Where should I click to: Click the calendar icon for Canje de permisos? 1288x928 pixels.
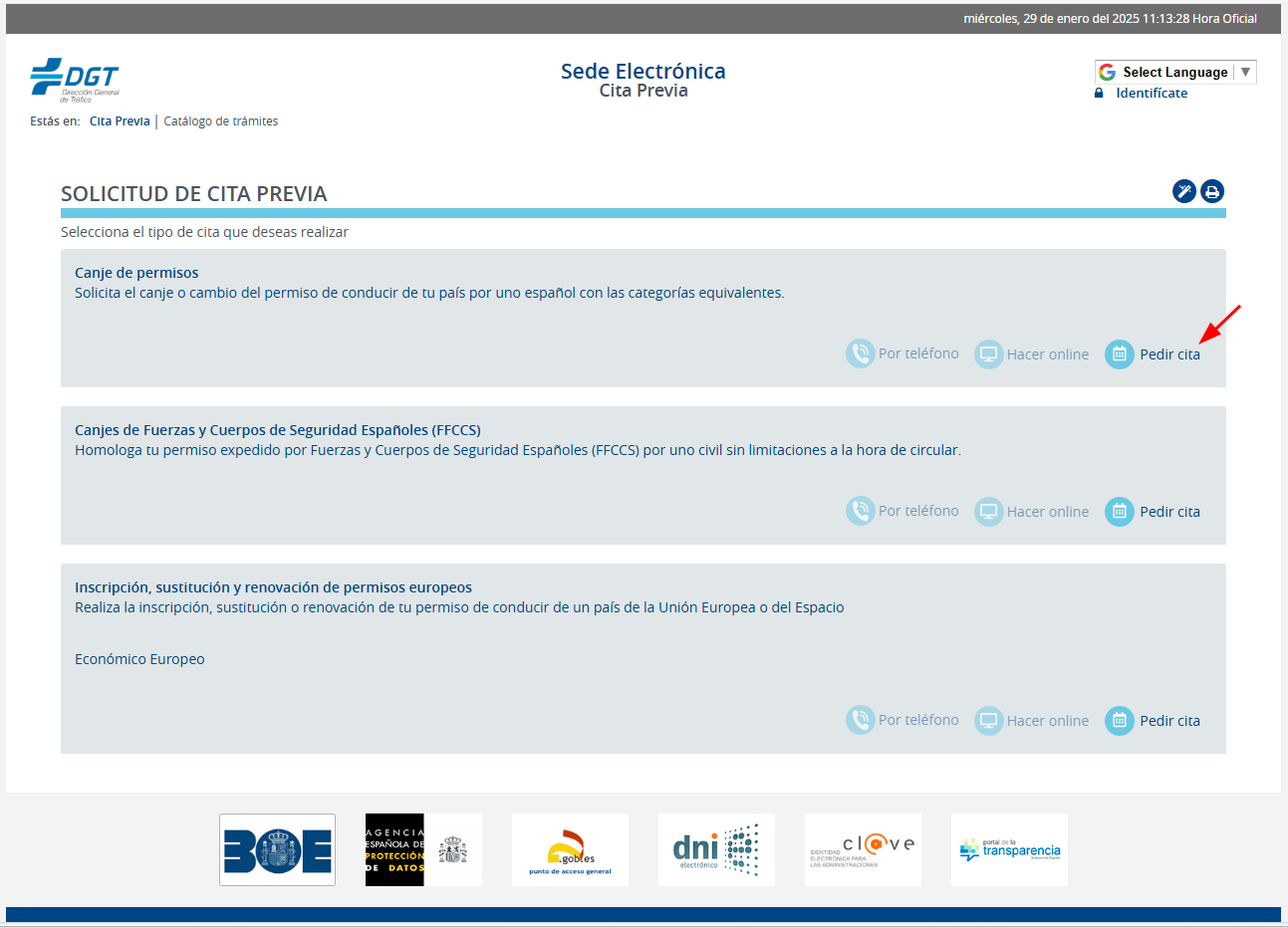pos(1119,353)
